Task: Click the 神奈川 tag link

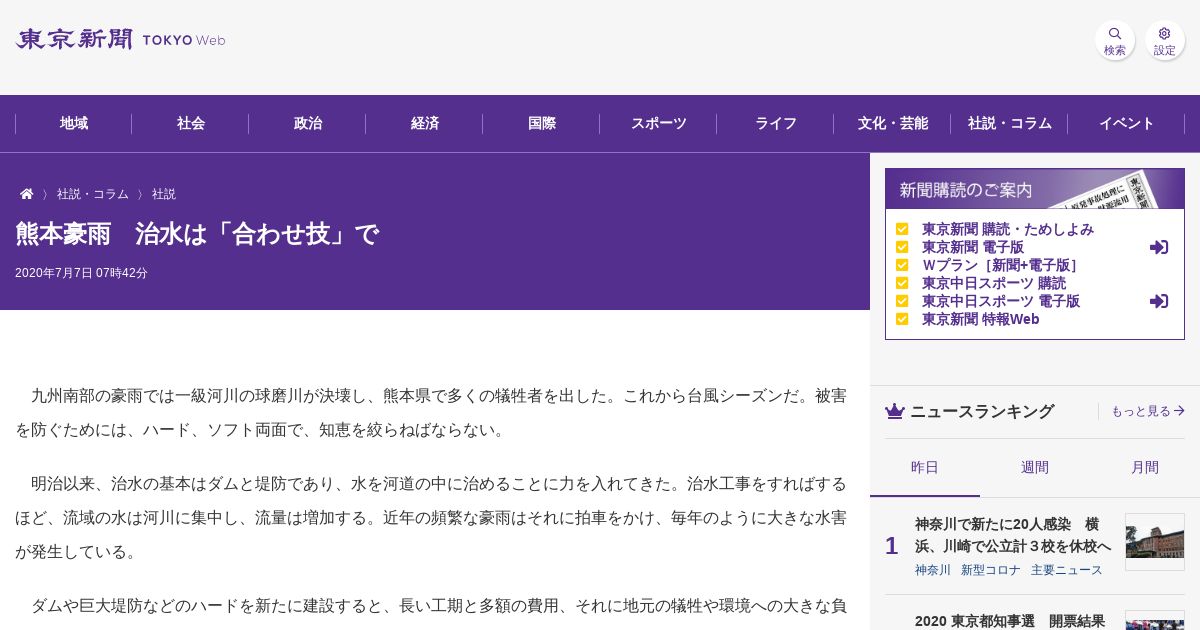Action: 933,570
